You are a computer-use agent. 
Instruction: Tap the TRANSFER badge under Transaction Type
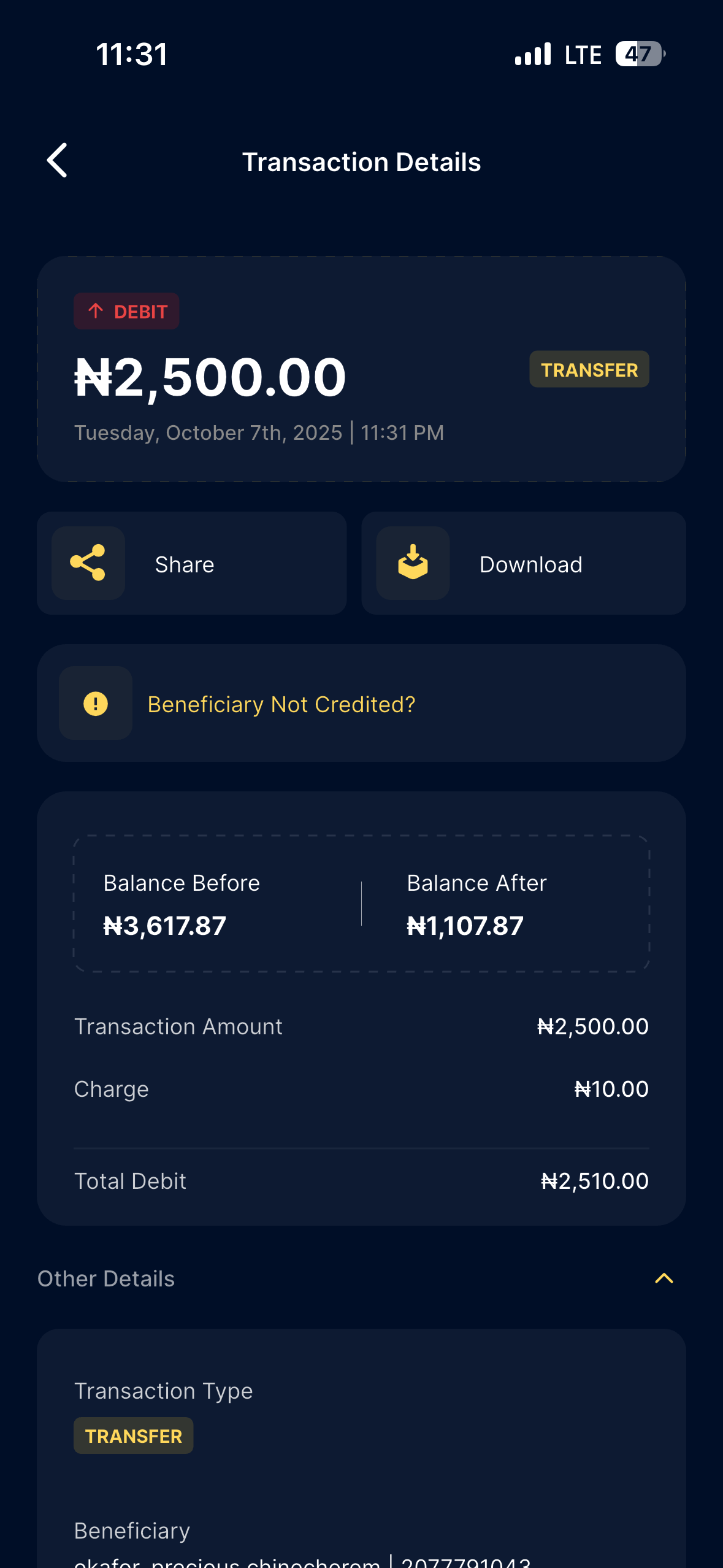tap(134, 1436)
